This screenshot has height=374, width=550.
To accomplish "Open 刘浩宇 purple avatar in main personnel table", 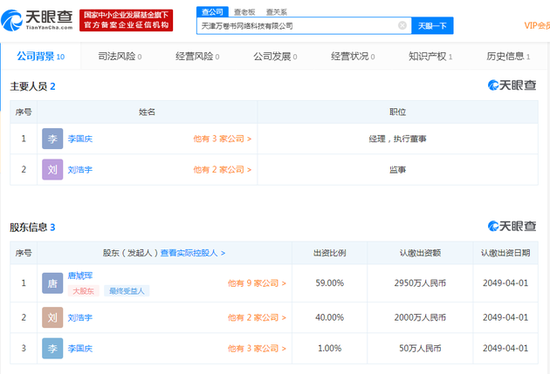I will point(52,169).
